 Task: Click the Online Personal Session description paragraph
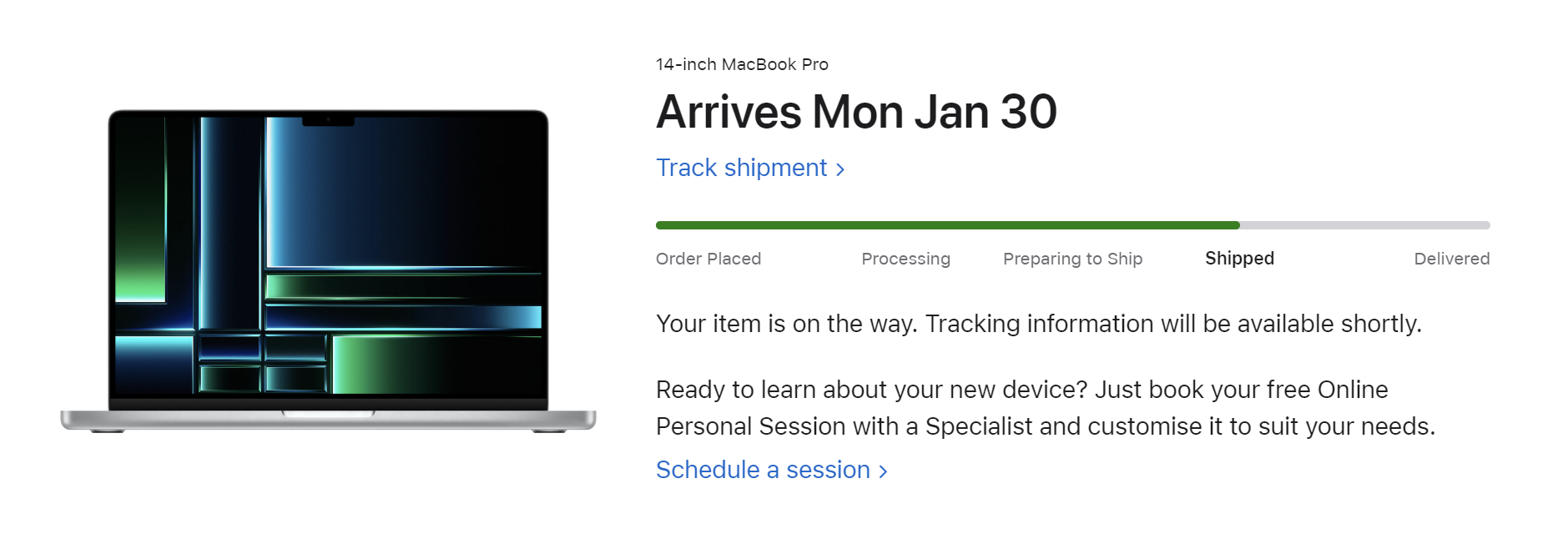[1045, 408]
